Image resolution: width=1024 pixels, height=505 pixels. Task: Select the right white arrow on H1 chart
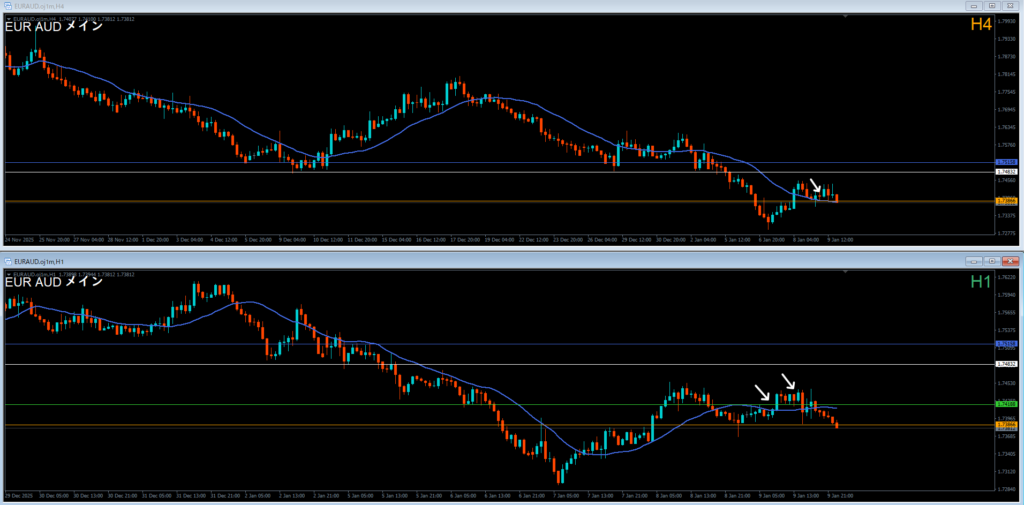click(789, 381)
